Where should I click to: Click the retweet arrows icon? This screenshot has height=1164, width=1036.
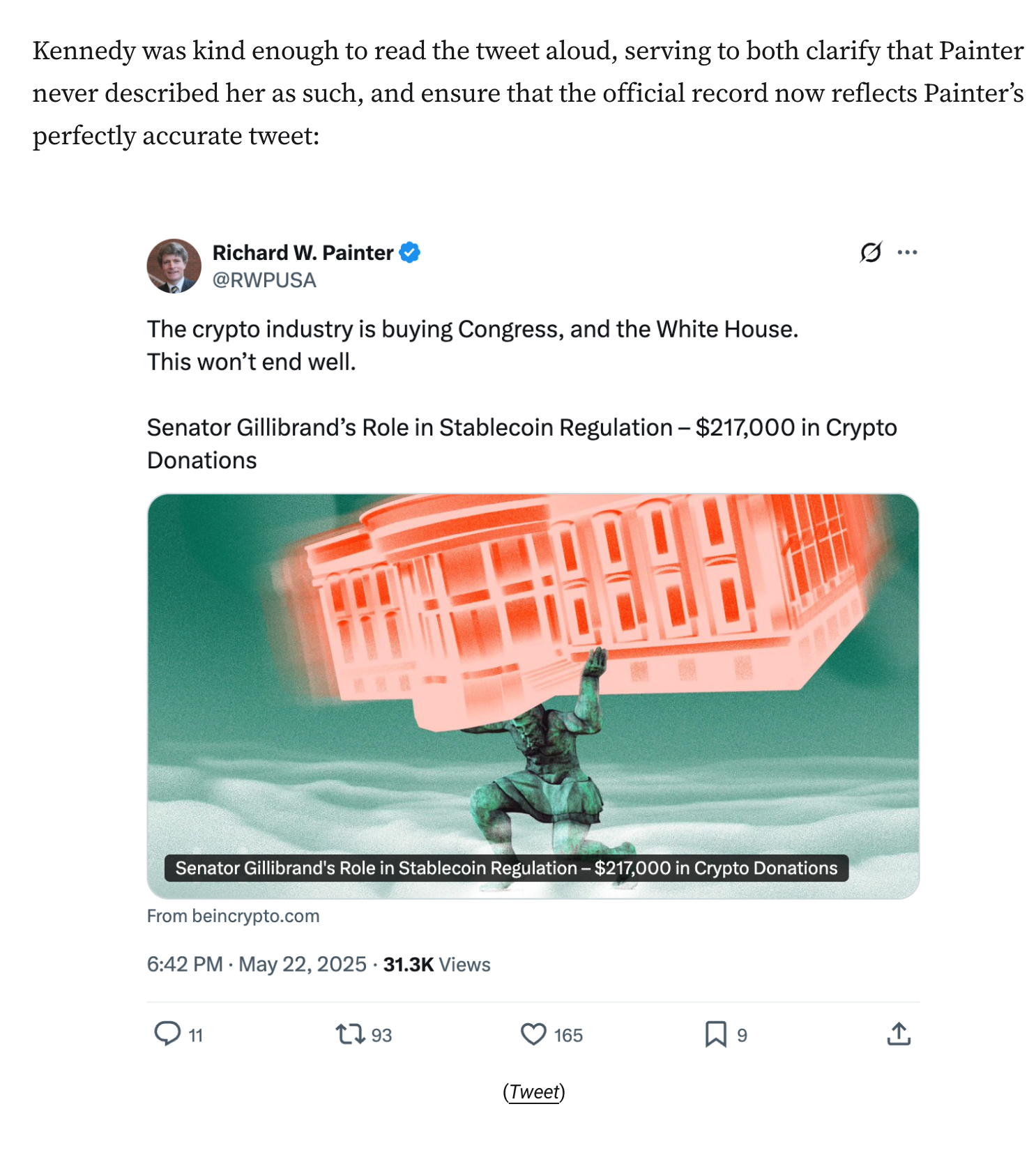click(350, 1034)
